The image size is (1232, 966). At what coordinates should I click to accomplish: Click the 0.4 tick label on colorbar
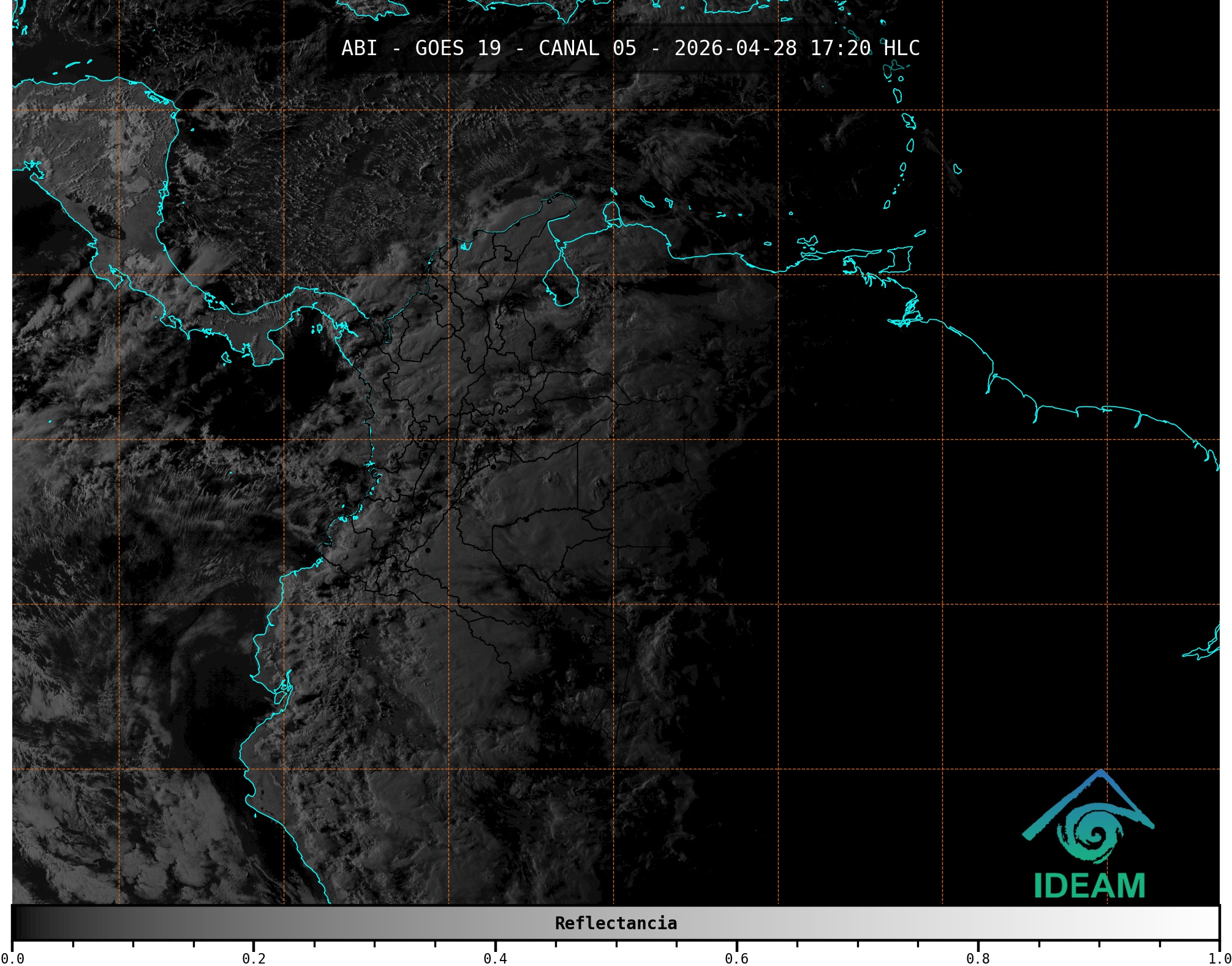(495, 958)
